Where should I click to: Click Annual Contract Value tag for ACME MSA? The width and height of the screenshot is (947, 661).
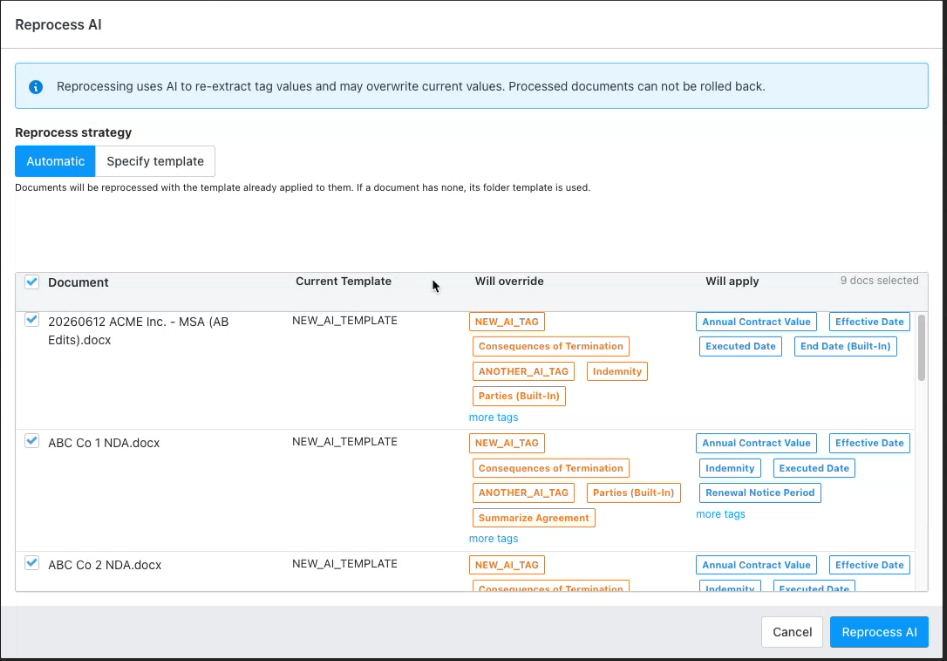(756, 321)
